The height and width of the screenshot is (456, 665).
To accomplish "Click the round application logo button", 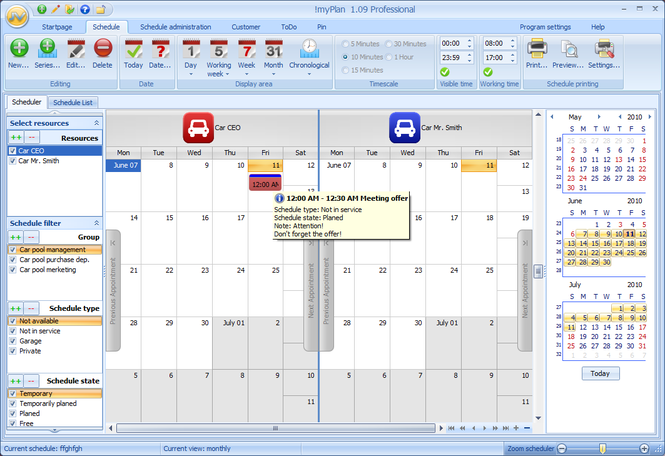I will click(x=17, y=17).
